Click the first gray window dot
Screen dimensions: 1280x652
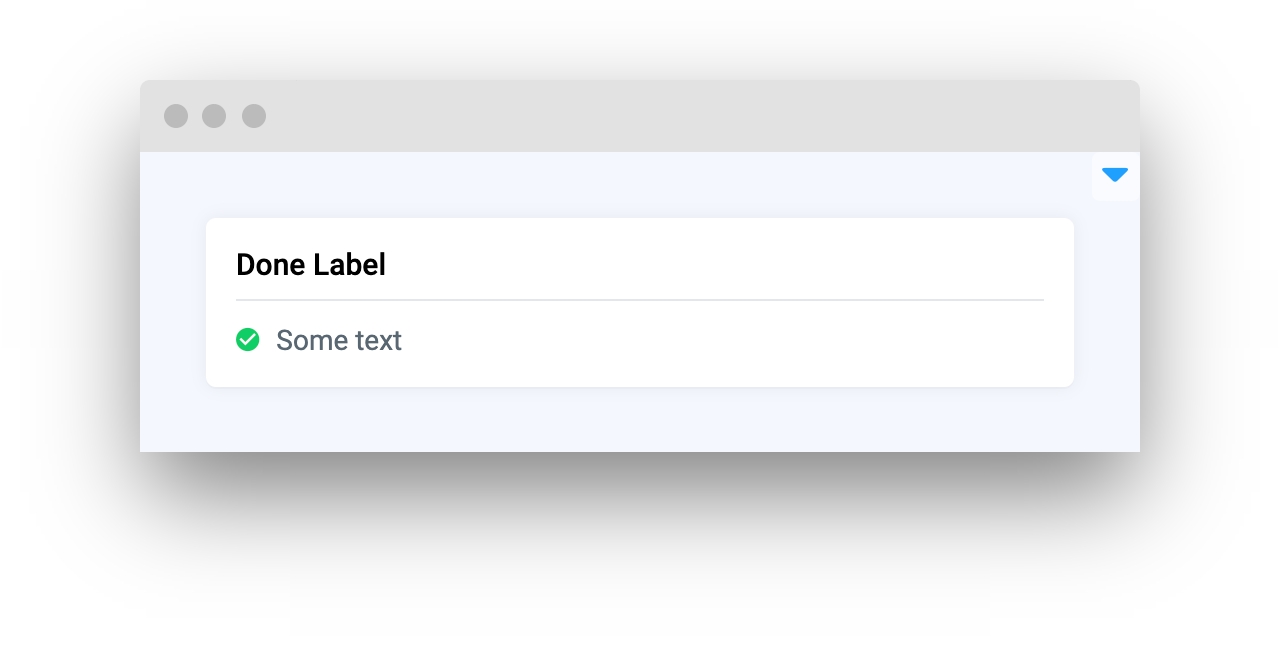click(176, 116)
